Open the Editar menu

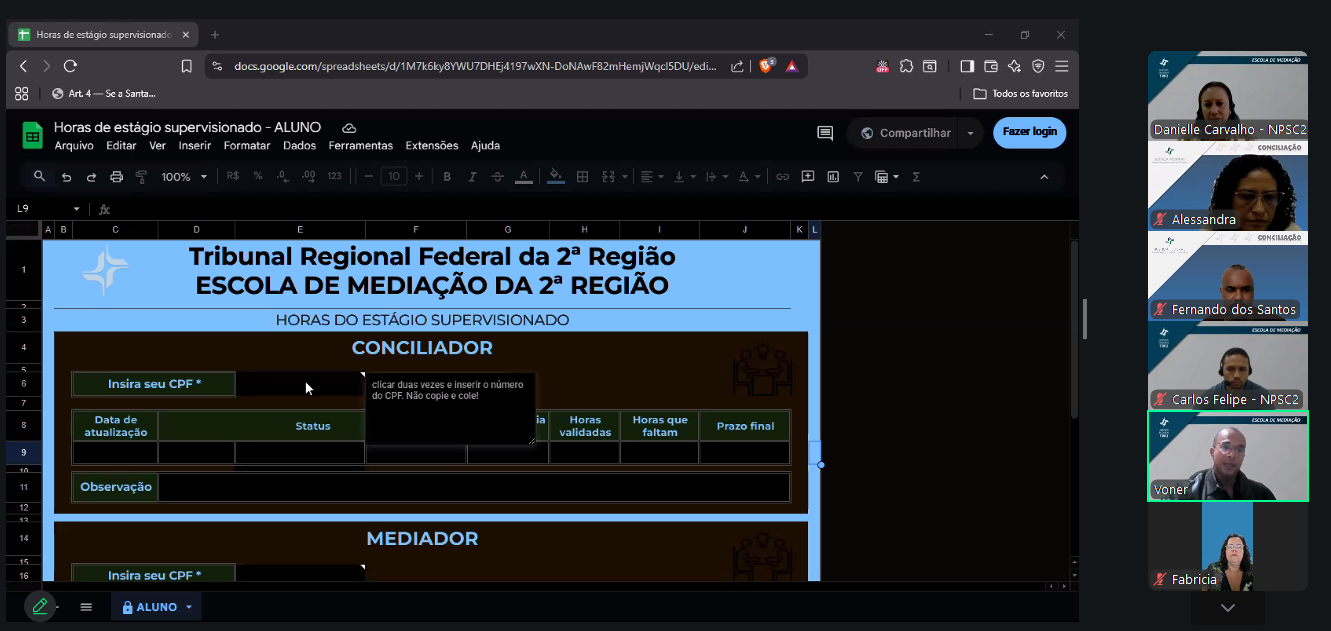121,145
